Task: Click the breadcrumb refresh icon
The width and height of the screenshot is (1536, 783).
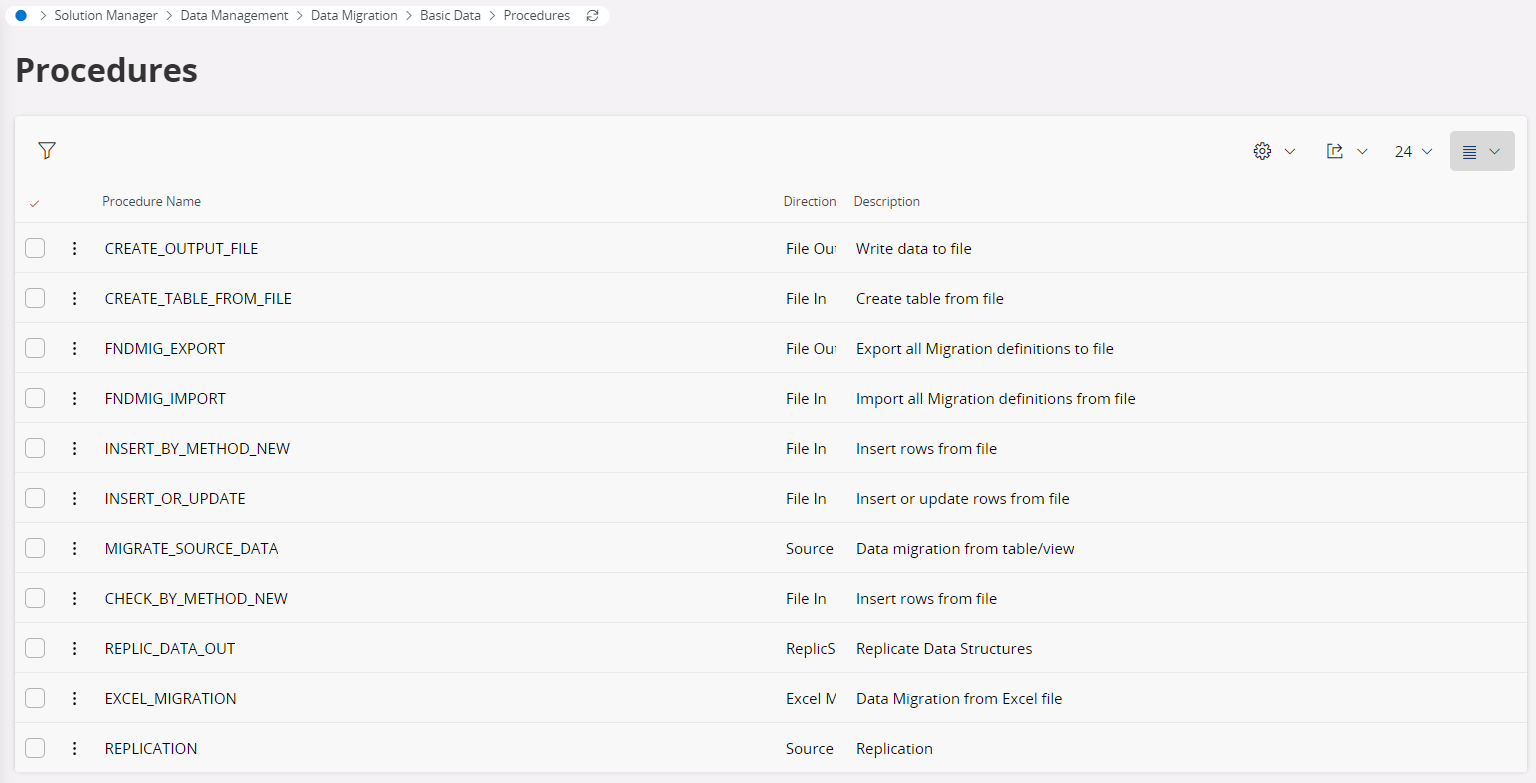Action: (592, 16)
